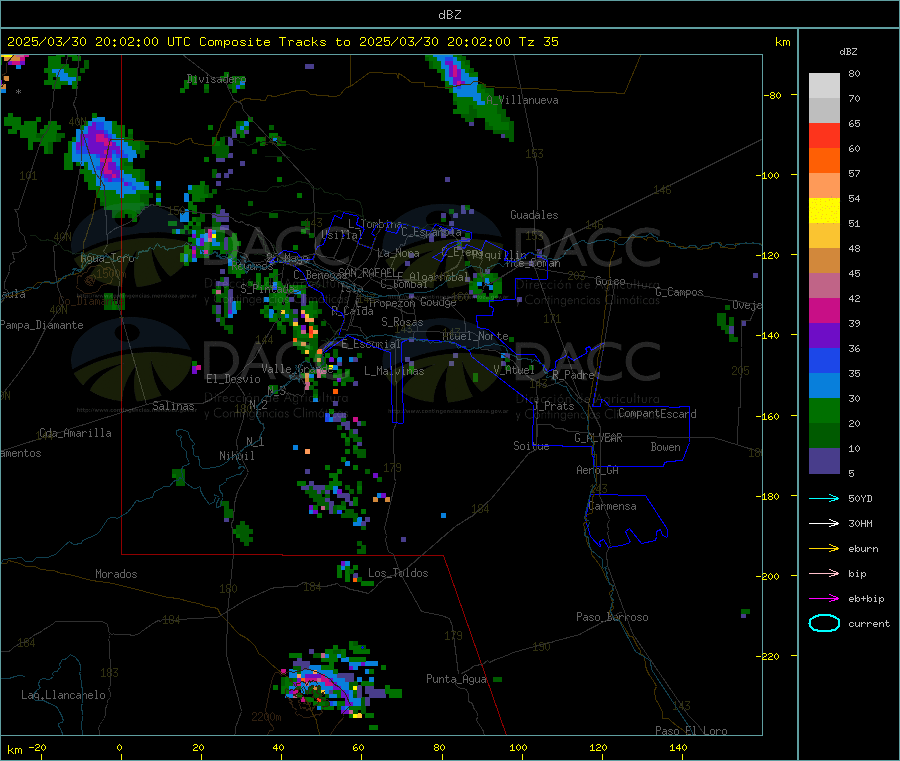Screen dimensions: 900x761
Task: Click the G_ALVEAR map label
Action: tap(598, 438)
